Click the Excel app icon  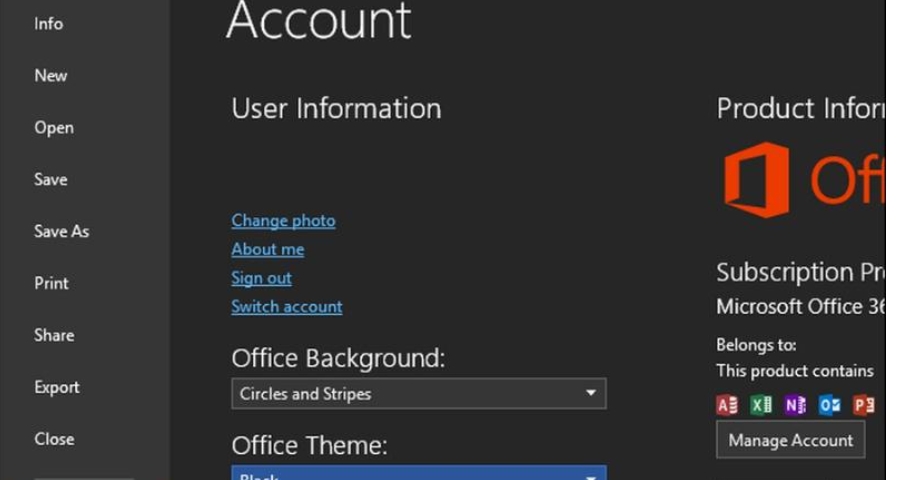761,405
